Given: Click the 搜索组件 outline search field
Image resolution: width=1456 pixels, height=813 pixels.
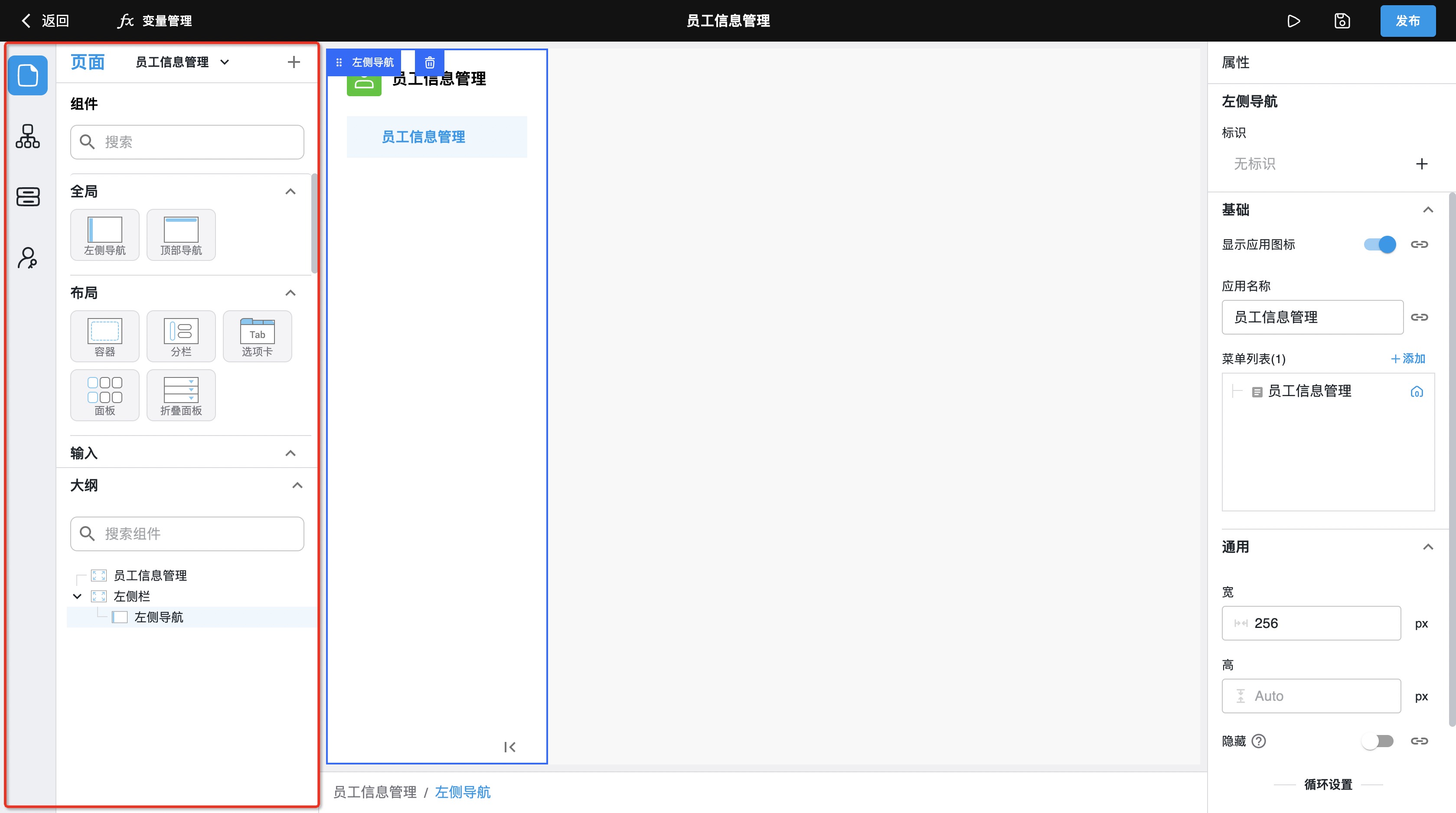Looking at the screenshot, I should tap(187, 533).
